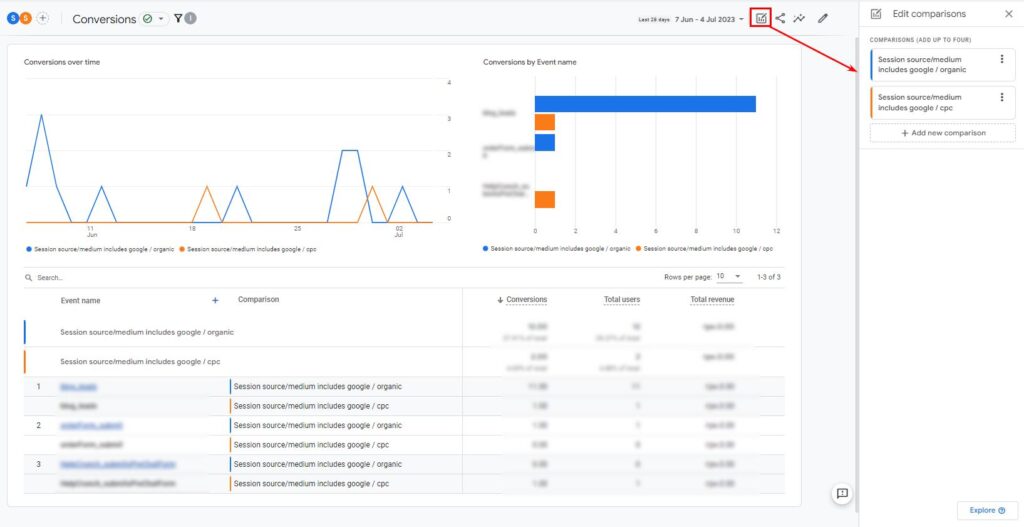Click the blue S comparison badge
The height and width of the screenshot is (527, 1024).
pyautogui.click(x=13, y=18)
